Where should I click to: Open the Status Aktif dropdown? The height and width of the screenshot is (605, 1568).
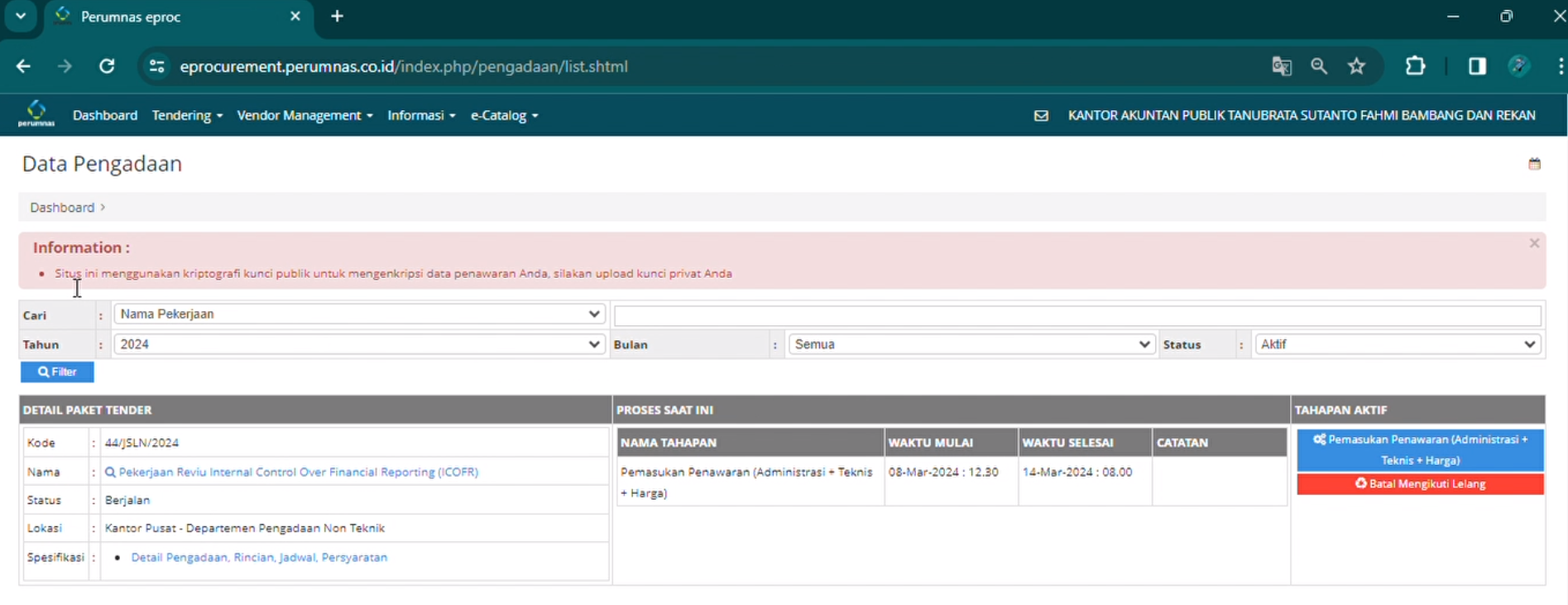pos(1398,344)
